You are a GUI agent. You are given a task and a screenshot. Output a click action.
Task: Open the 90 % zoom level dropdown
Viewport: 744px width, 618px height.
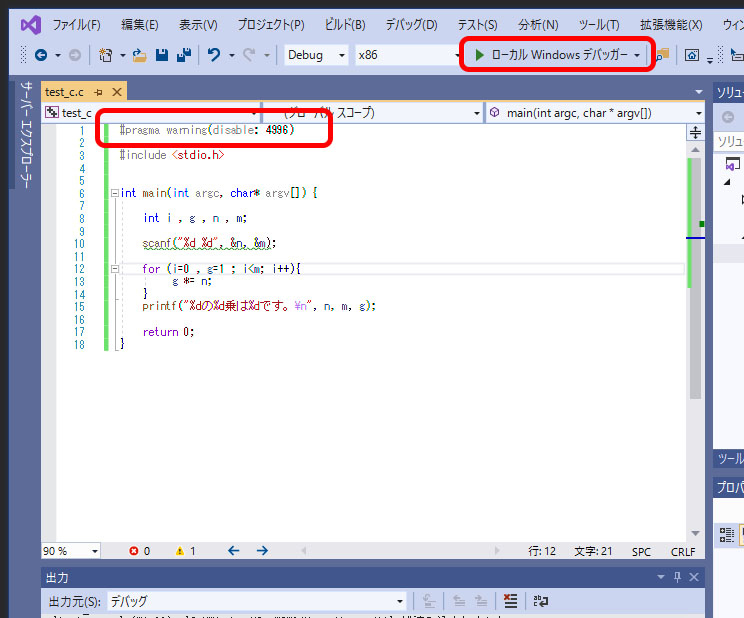click(x=71, y=551)
